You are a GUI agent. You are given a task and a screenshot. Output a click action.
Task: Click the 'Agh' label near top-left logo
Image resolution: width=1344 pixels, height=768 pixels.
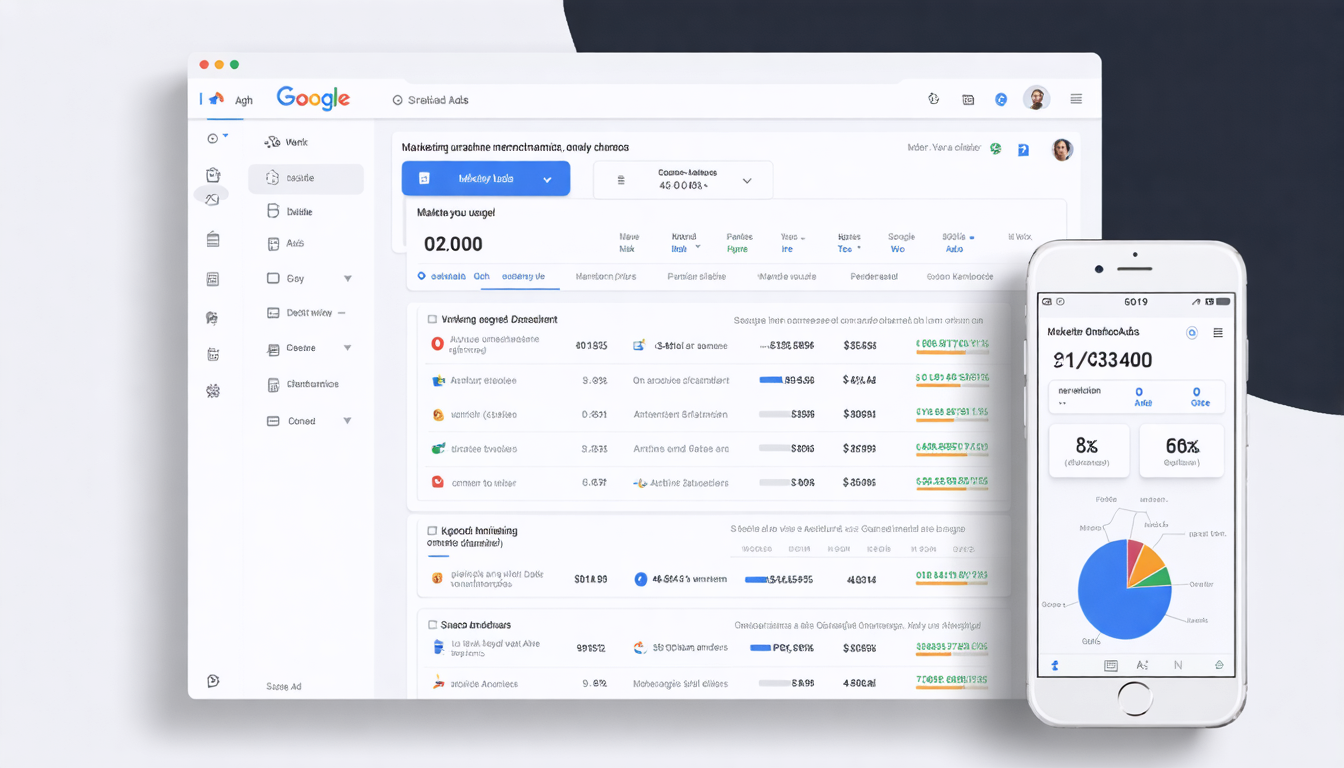coord(244,100)
